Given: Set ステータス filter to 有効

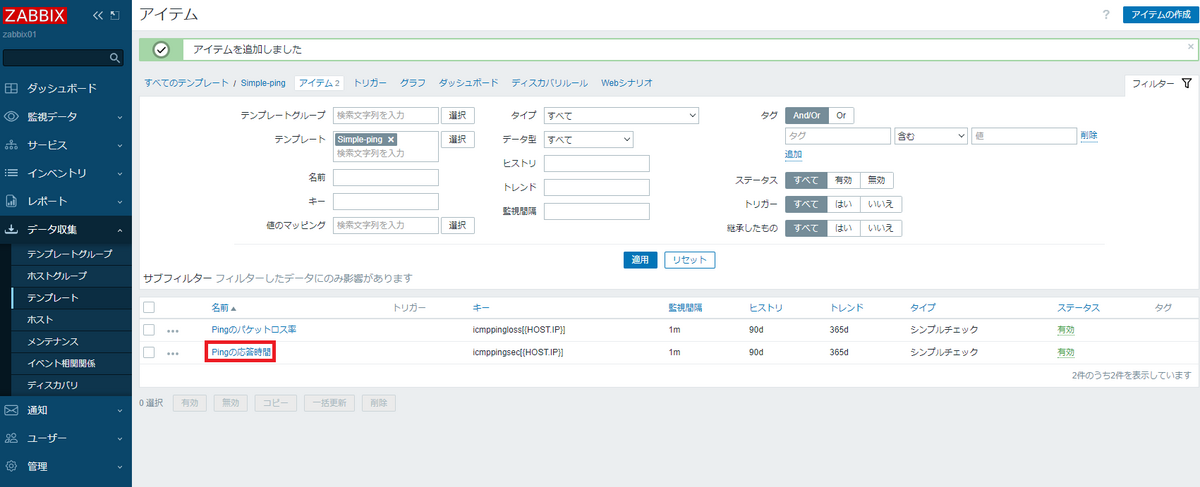Looking at the screenshot, I should [843, 180].
